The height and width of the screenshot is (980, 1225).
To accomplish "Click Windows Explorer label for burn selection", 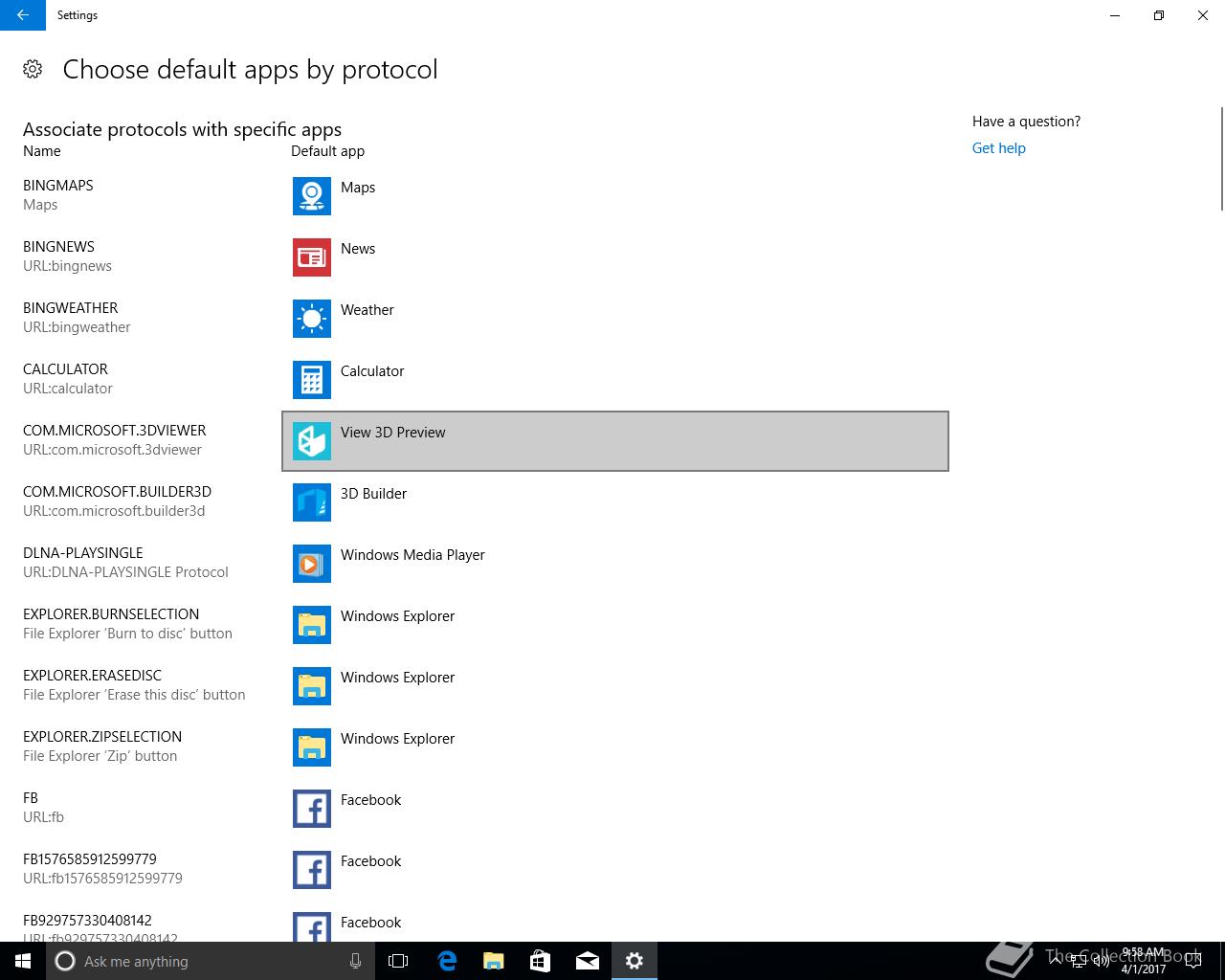I will pyautogui.click(x=397, y=616).
